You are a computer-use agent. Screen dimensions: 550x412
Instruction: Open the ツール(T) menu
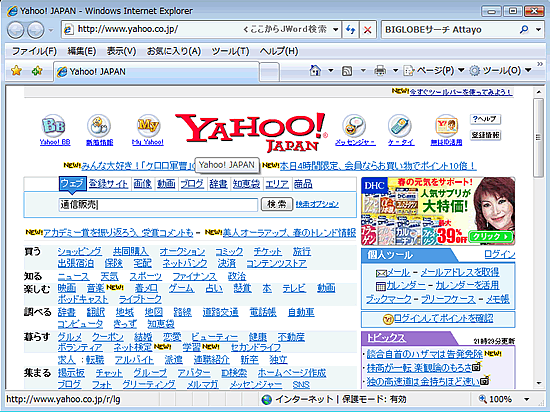230,52
